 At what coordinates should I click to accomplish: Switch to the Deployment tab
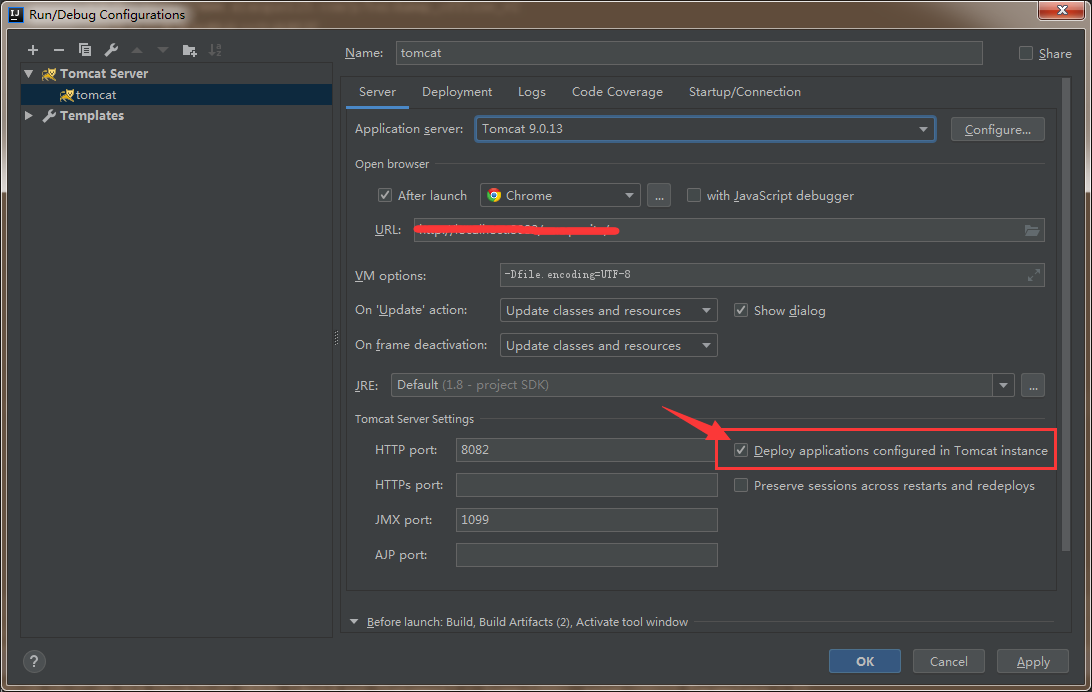457,92
